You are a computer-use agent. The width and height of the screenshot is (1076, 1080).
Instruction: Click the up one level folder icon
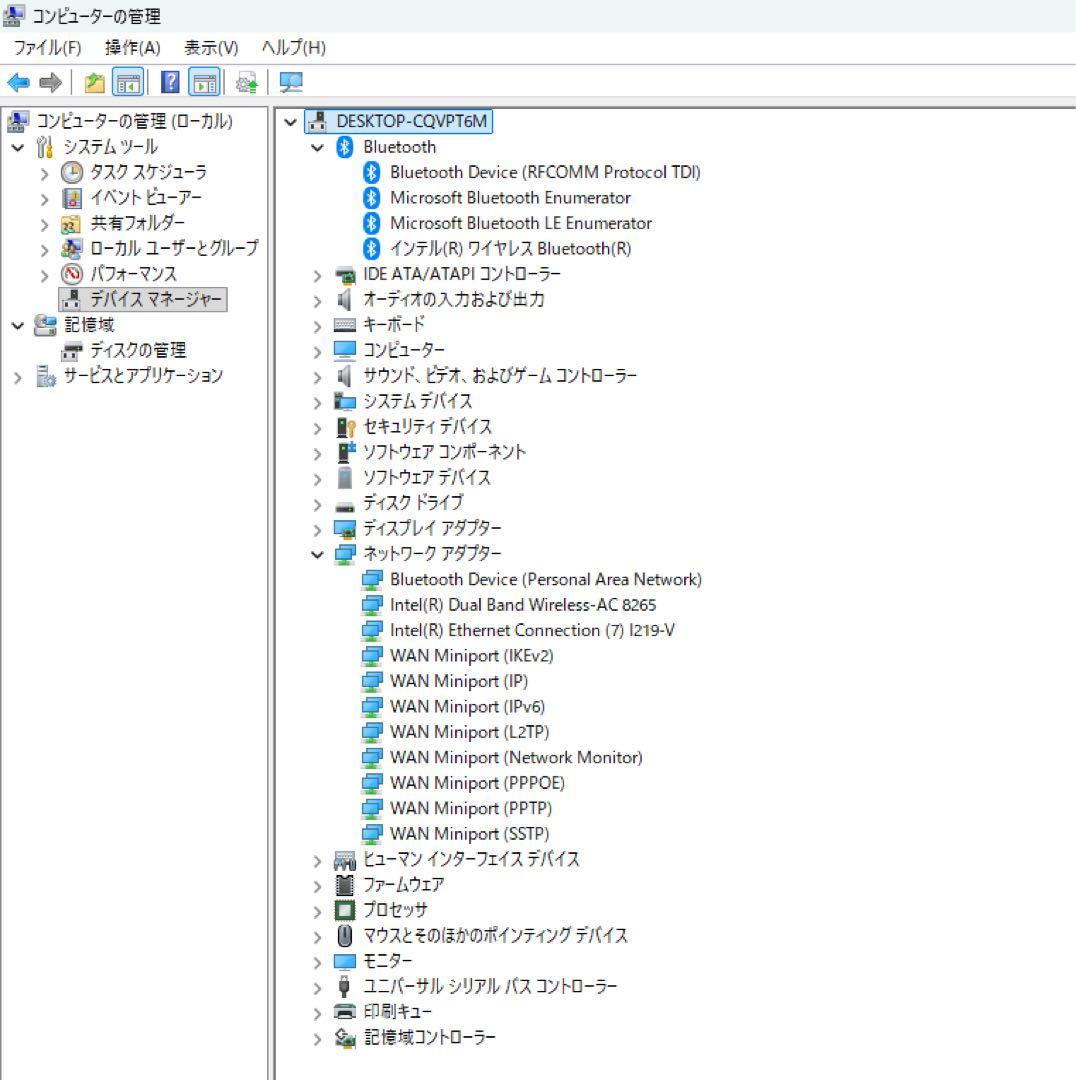point(93,82)
